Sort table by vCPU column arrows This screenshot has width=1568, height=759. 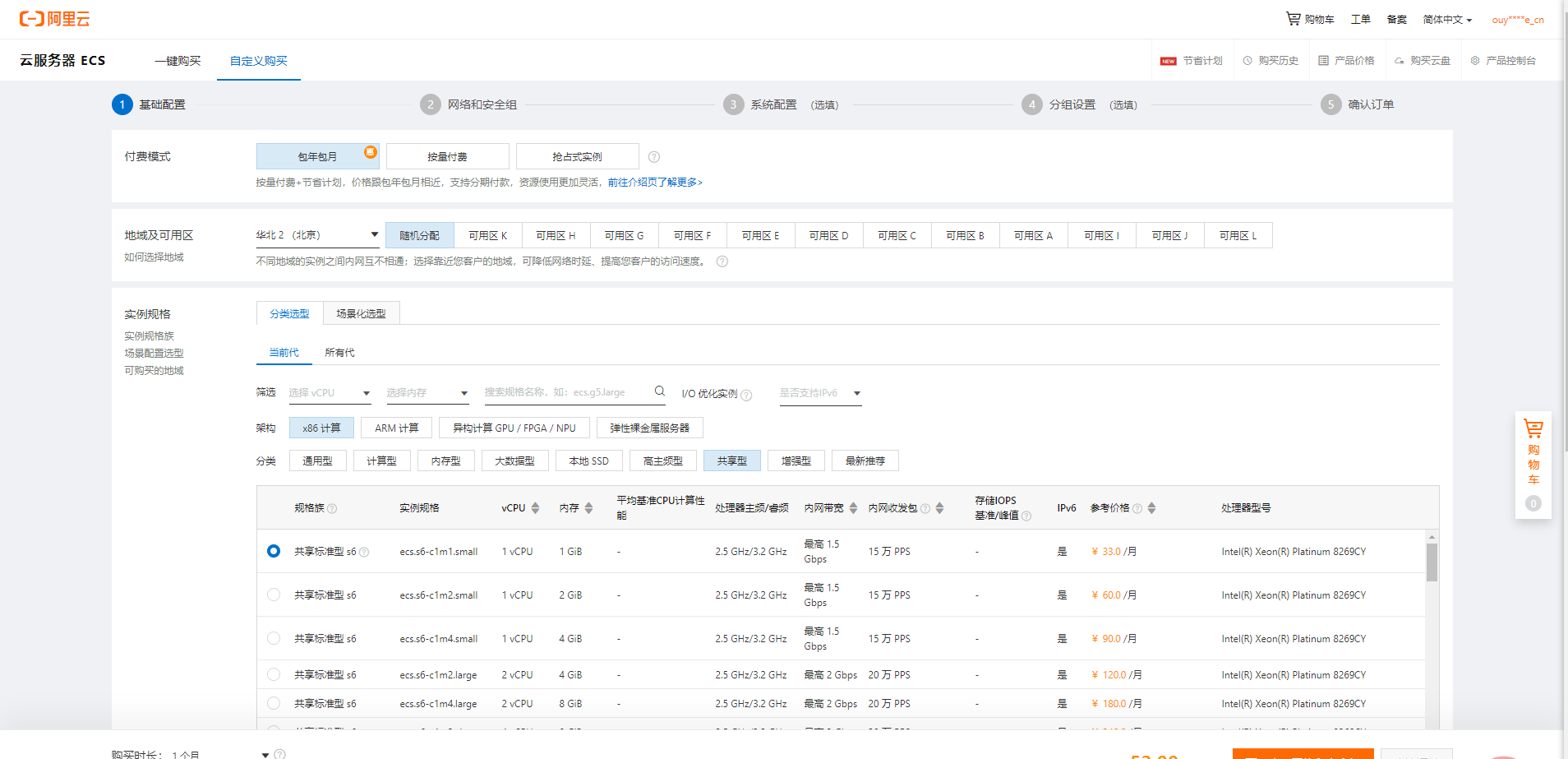(535, 508)
